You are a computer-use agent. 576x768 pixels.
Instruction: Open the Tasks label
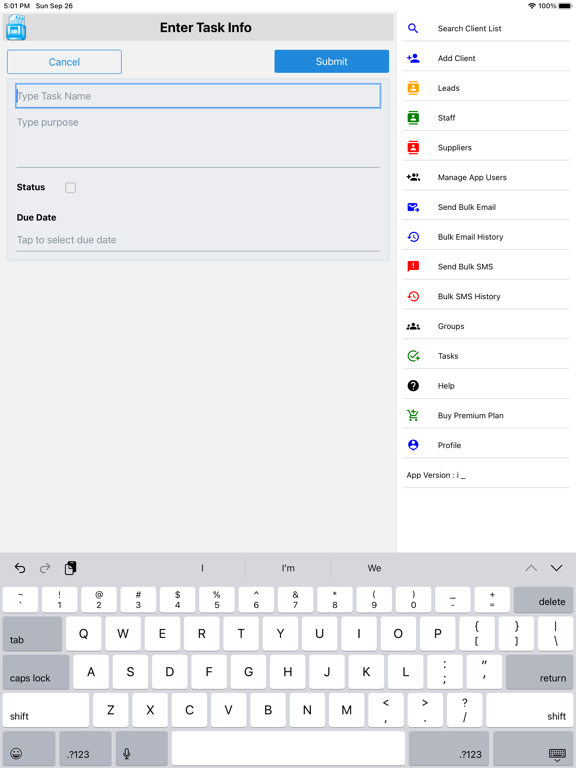coord(448,356)
